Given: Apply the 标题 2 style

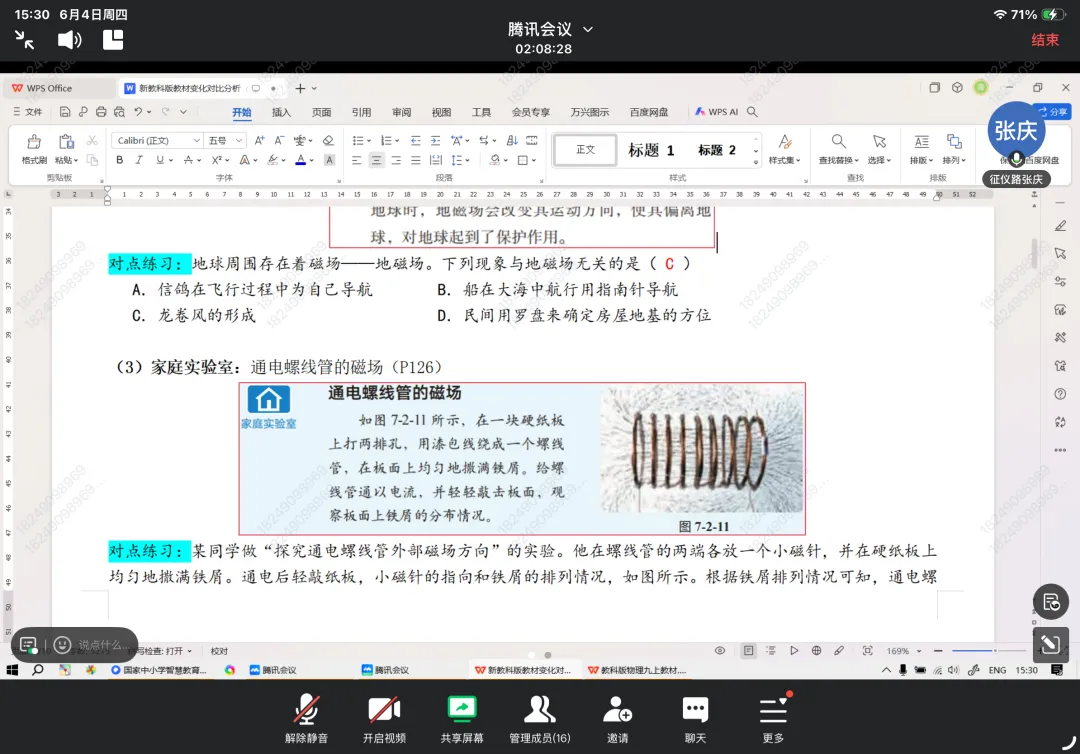Looking at the screenshot, I should tap(716, 149).
